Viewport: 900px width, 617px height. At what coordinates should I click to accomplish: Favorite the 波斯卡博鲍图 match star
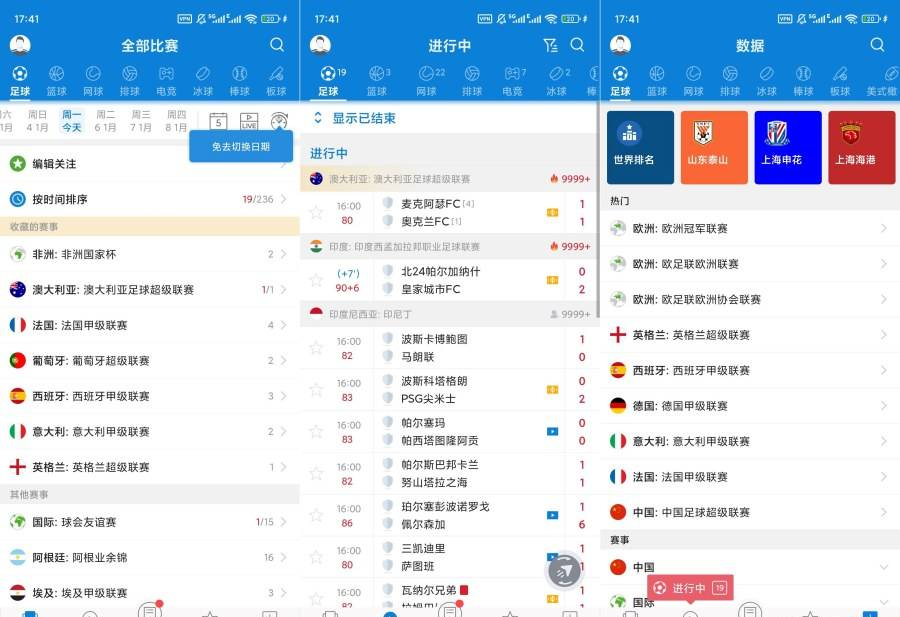pyautogui.click(x=316, y=348)
